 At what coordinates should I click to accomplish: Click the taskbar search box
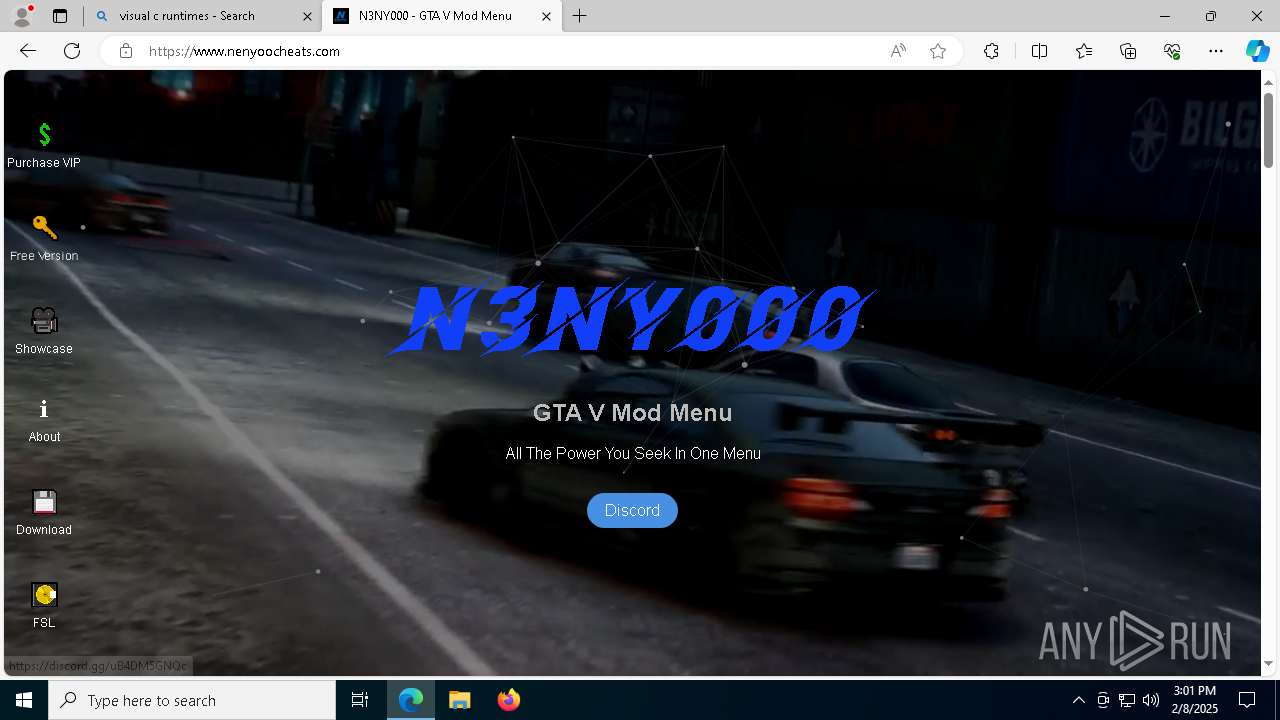[192, 700]
